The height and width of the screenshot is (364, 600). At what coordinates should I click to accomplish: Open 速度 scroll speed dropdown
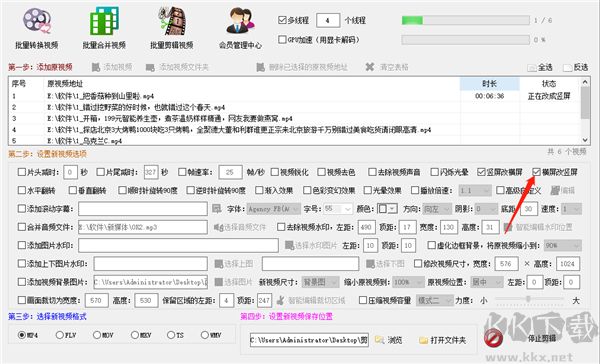[x=572, y=209]
